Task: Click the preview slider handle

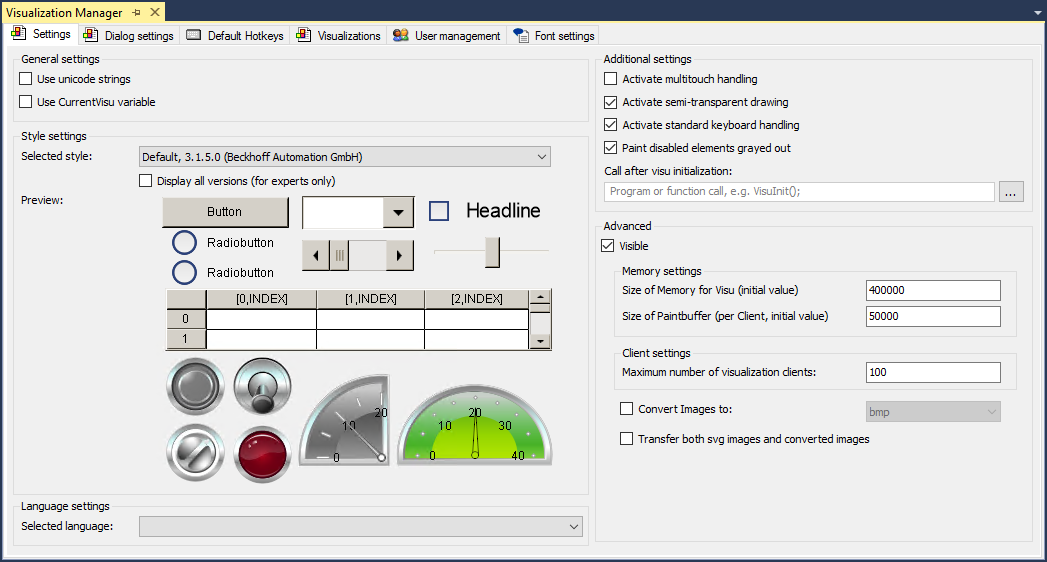Action: click(x=492, y=252)
